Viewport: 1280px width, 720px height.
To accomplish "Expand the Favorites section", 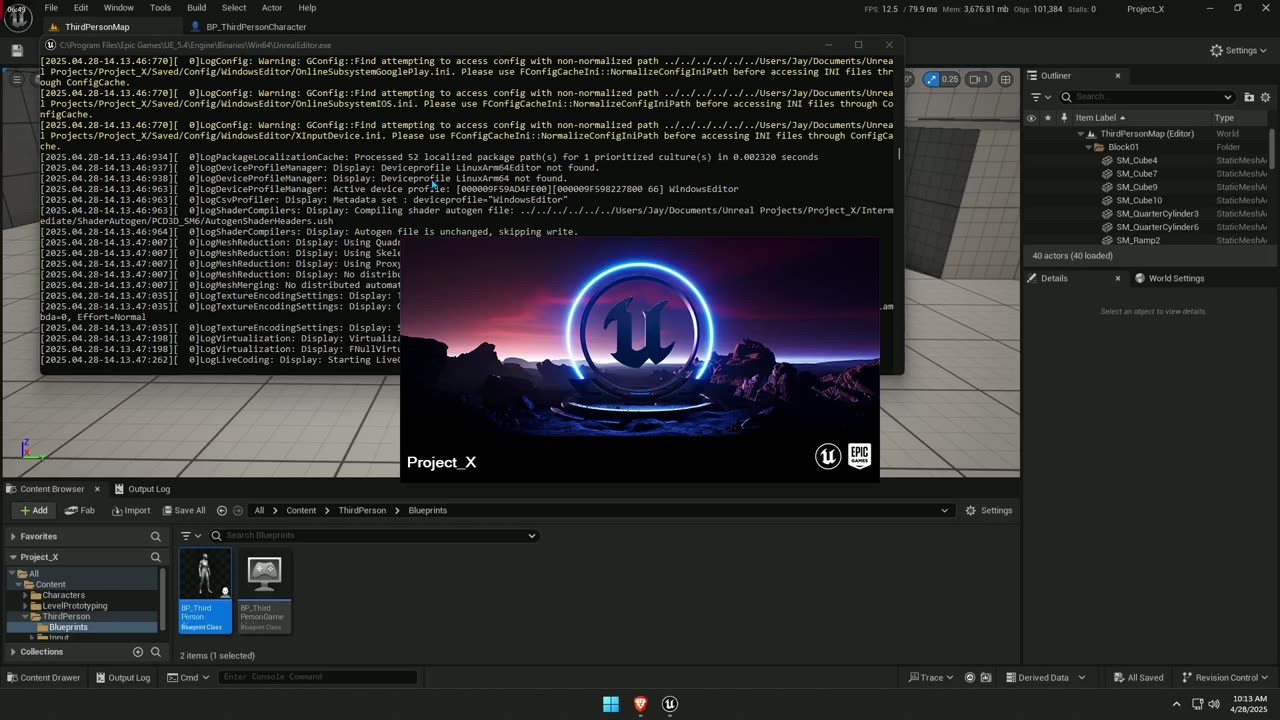I will pyautogui.click(x=13, y=536).
